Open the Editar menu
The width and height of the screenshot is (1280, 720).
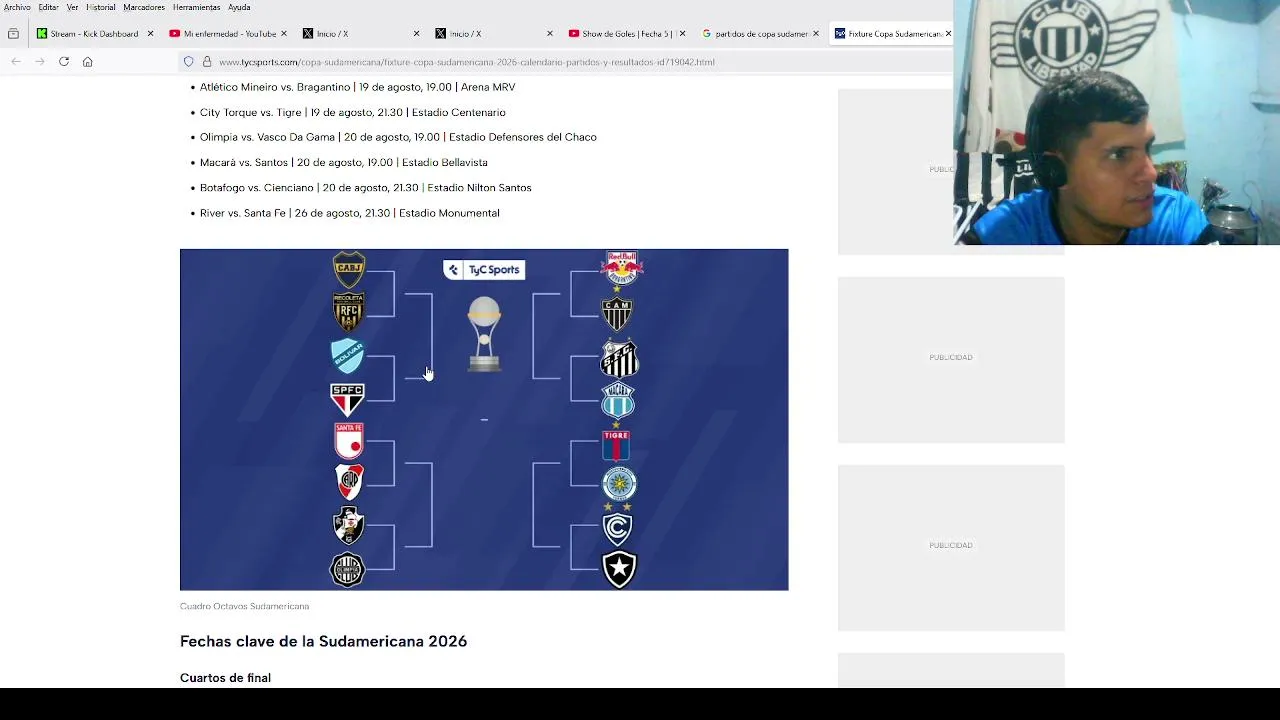(x=48, y=7)
